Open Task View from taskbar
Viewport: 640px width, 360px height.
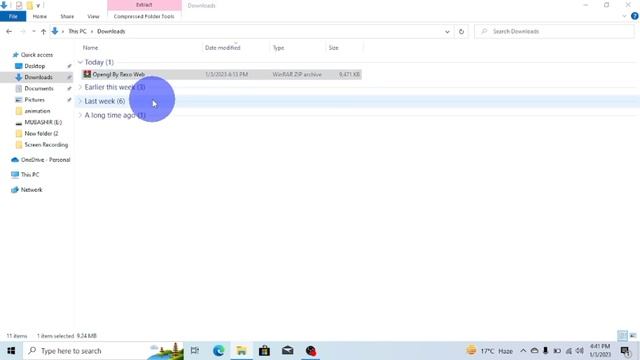tap(195, 351)
